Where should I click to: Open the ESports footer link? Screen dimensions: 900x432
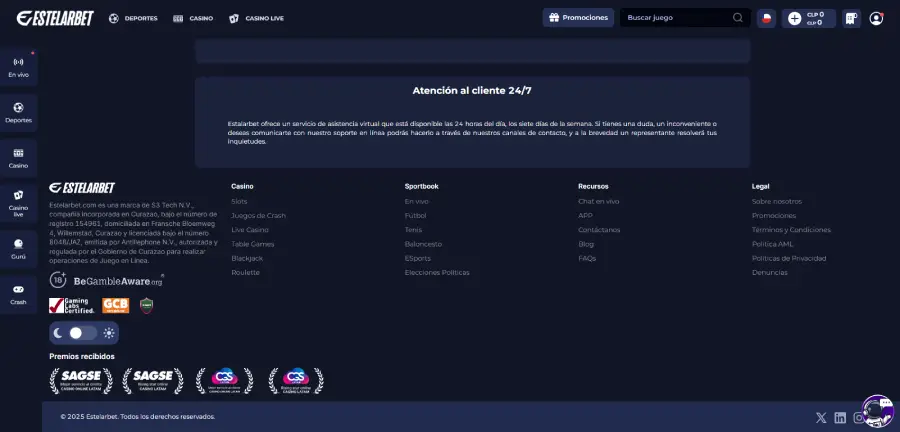417,259
